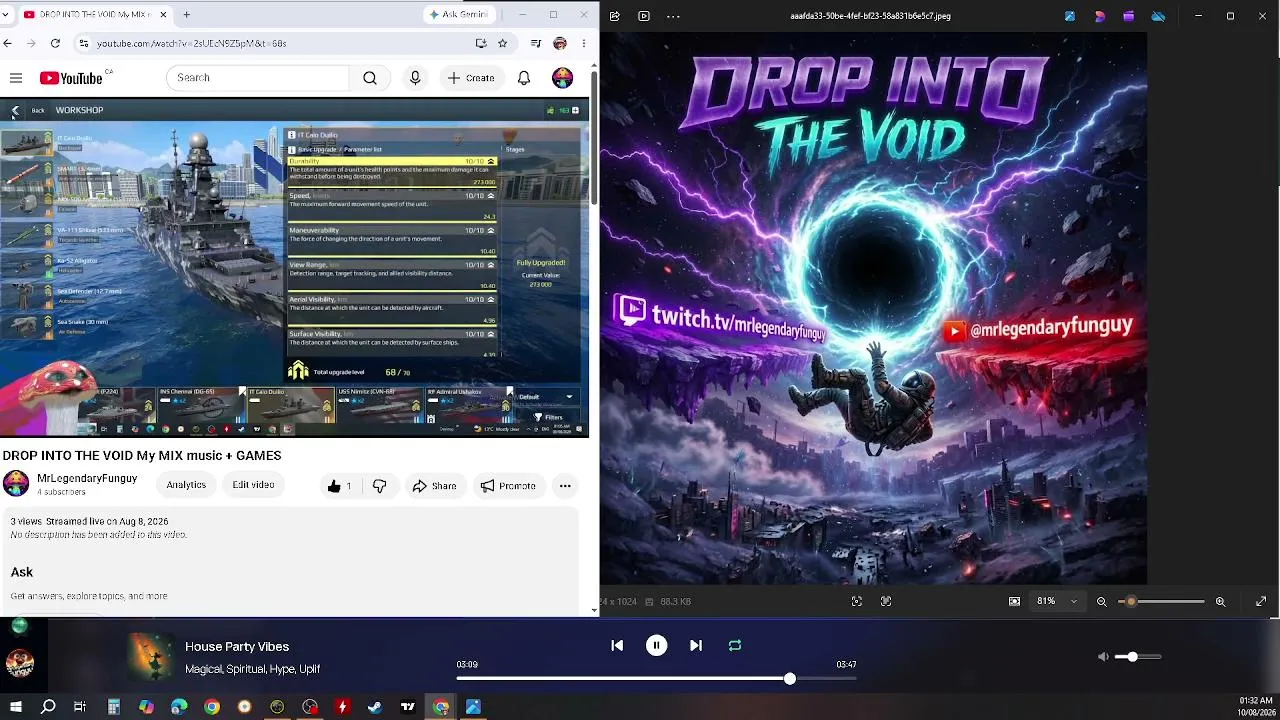Click the Edit video button

[x=253, y=485]
